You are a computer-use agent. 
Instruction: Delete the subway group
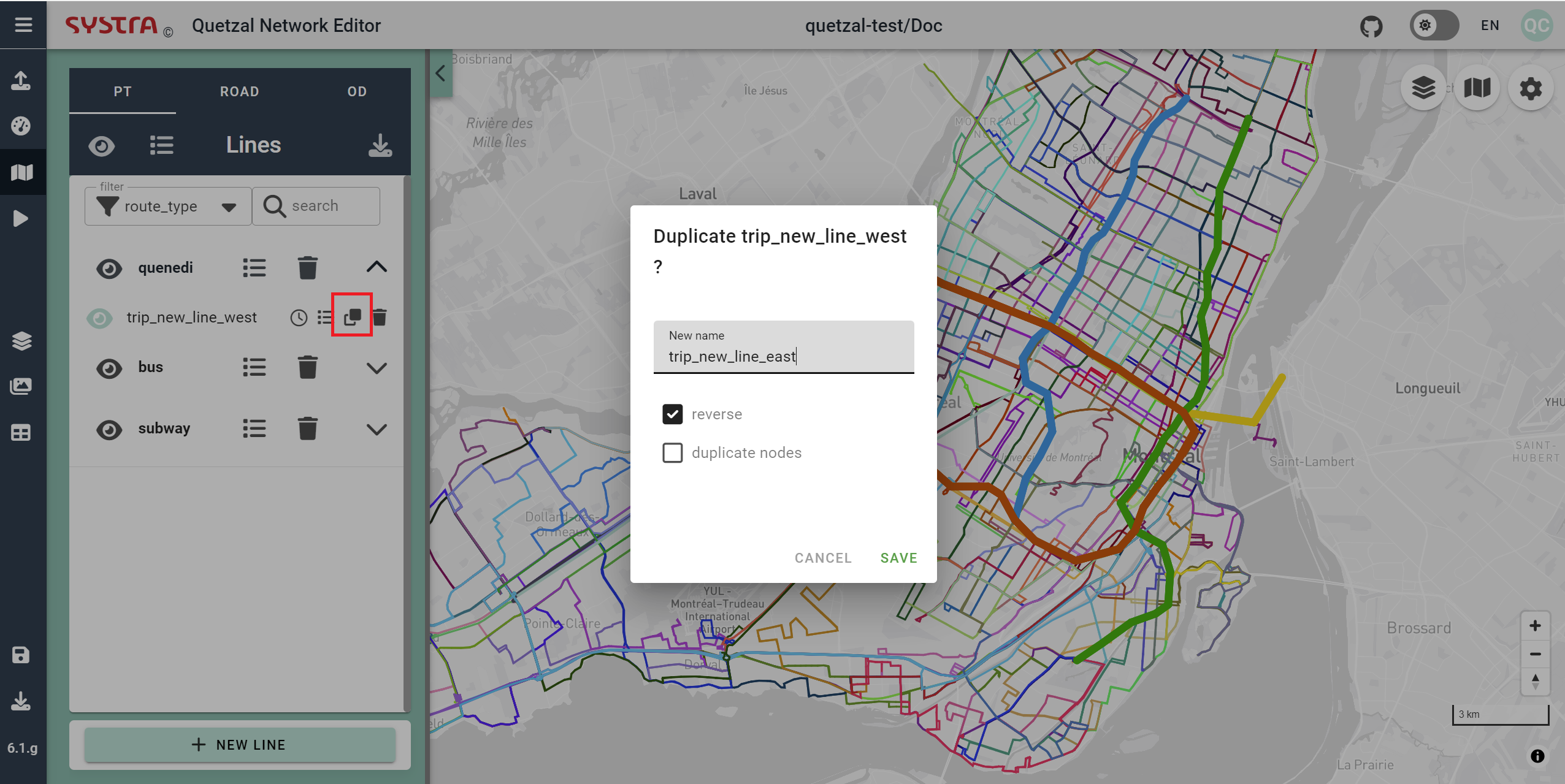click(x=308, y=428)
